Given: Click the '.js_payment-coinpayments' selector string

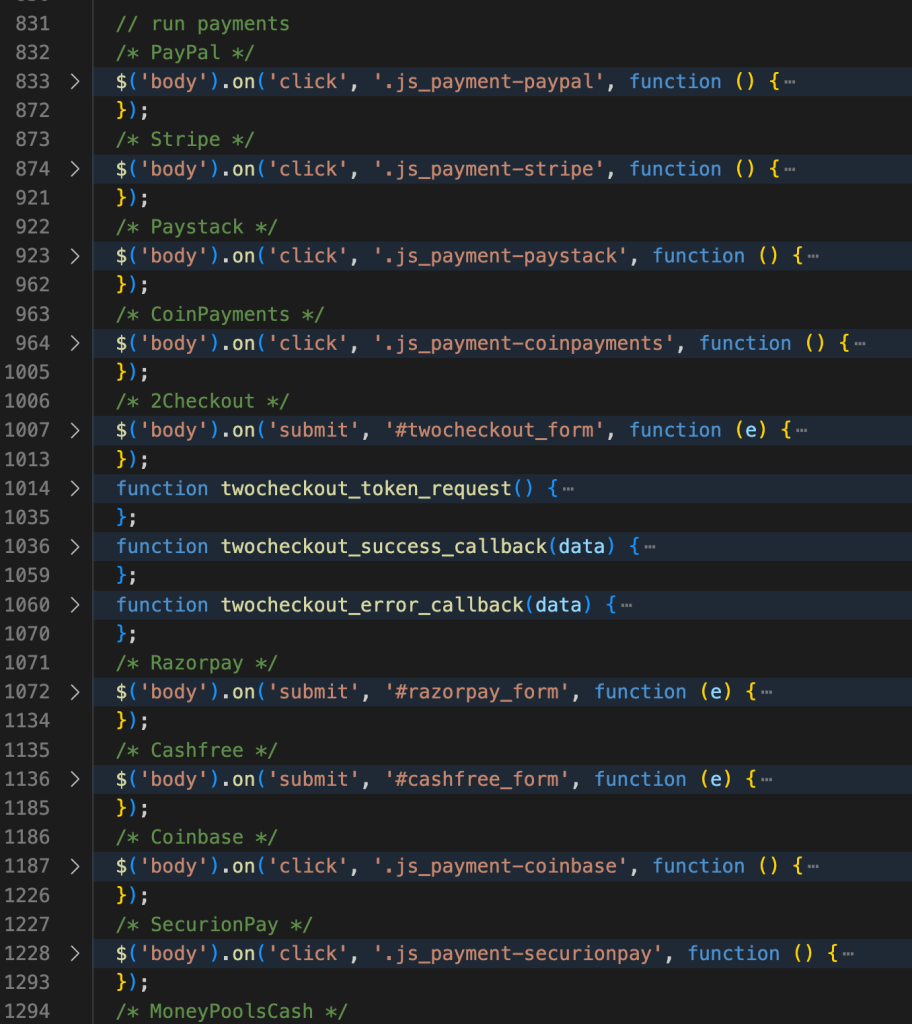Looking at the screenshot, I should pos(523,344).
